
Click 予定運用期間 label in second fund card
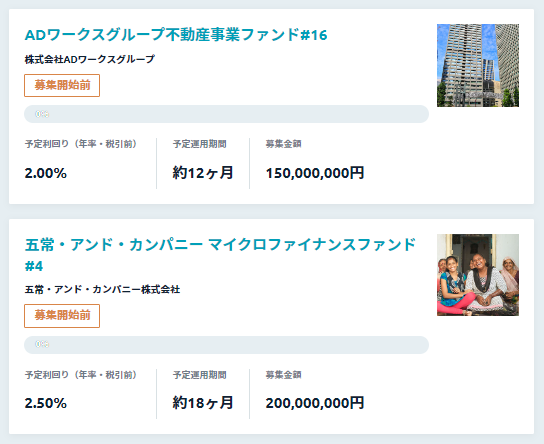pos(199,375)
